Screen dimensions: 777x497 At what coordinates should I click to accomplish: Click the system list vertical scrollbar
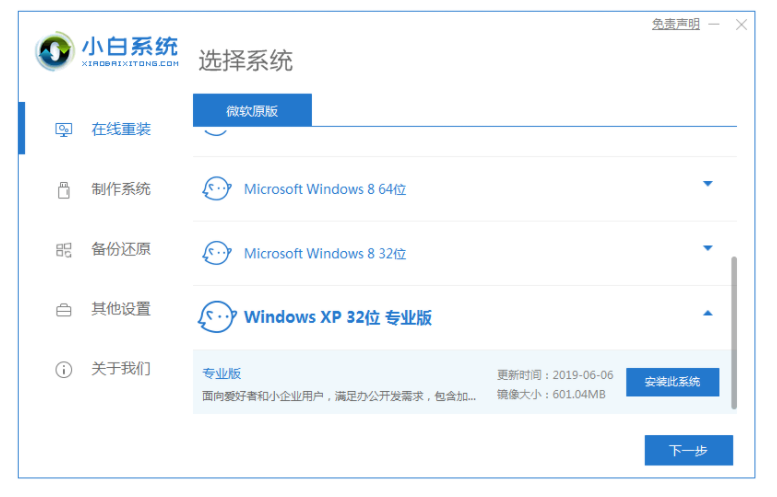733,330
